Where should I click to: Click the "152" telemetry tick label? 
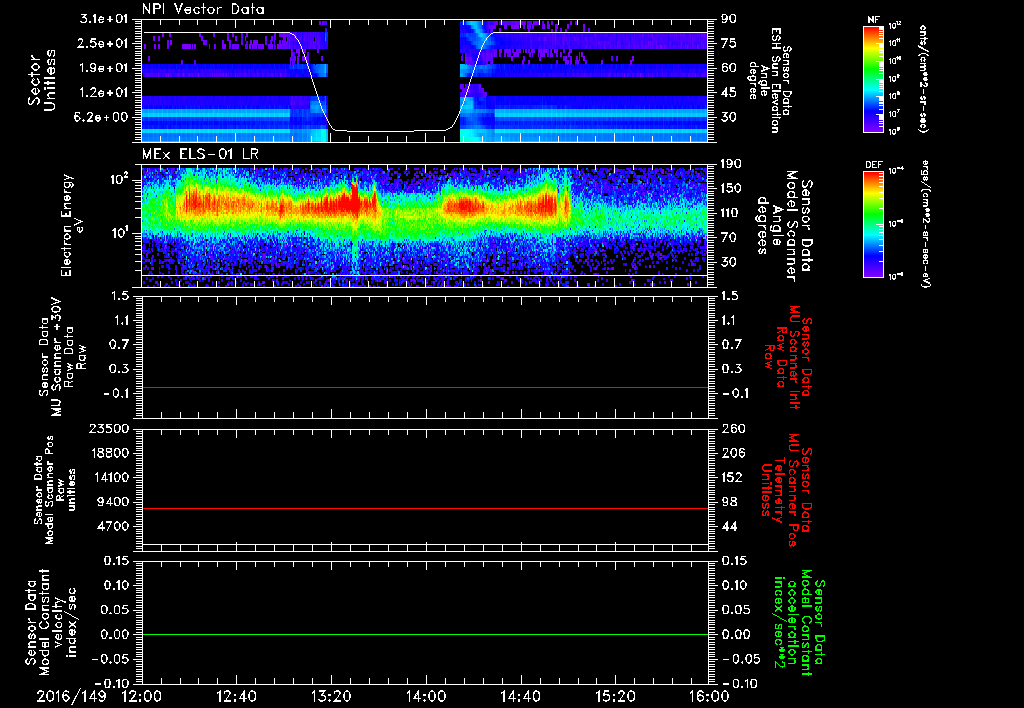pyautogui.click(x=731, y=477)
